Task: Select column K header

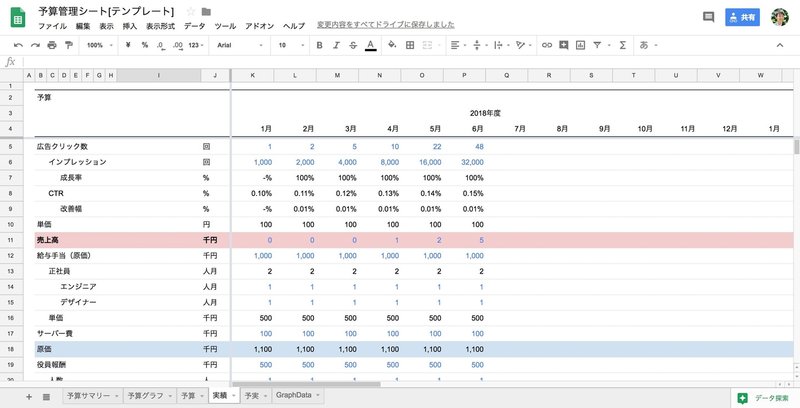Action: (x=252, y=75)
